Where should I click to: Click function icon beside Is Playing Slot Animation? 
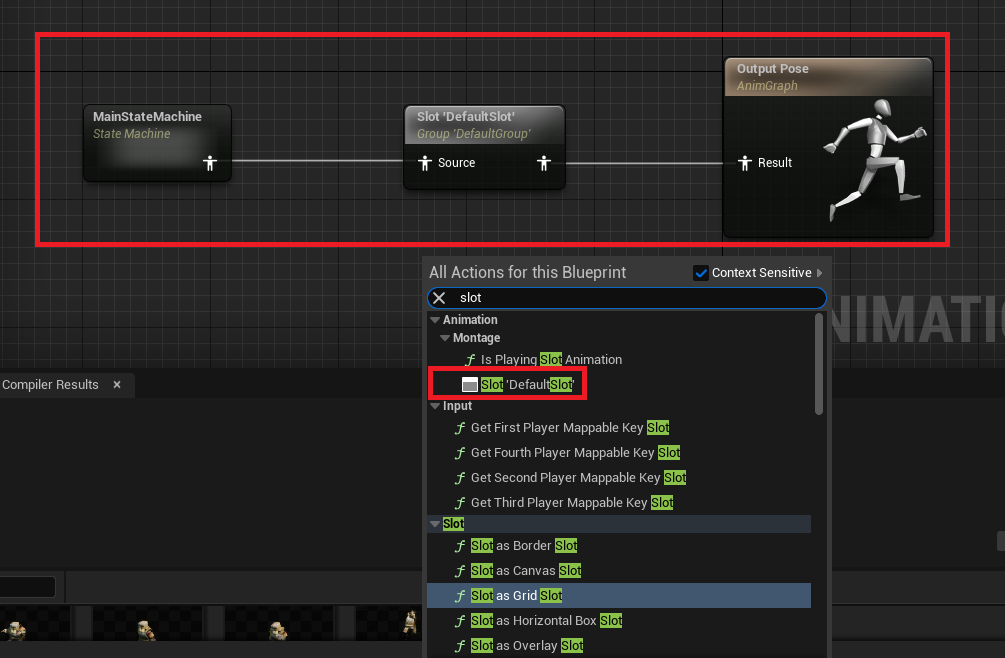click(x=470, y=359)
